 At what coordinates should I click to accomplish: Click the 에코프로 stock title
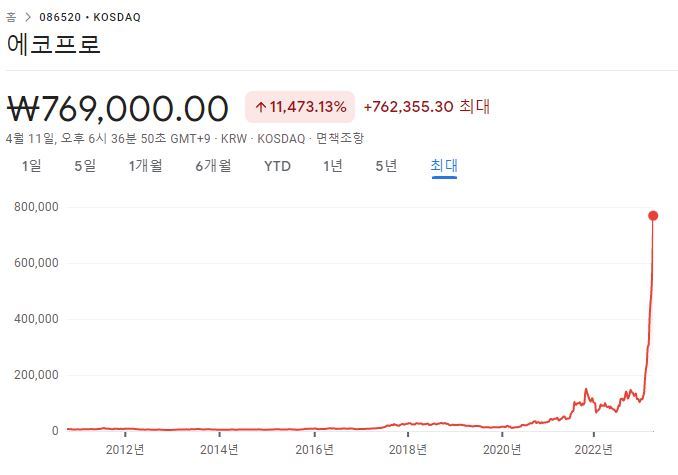(54, 44)
